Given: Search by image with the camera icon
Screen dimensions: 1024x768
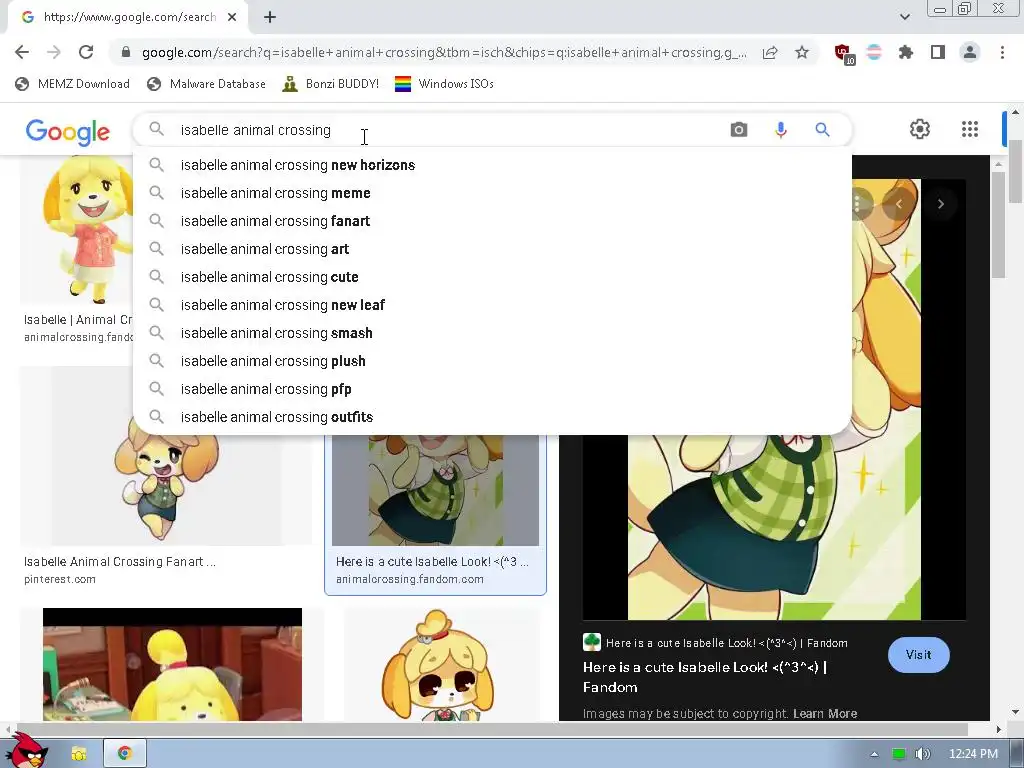Looking at the screenshot, I should click(739, 129).
